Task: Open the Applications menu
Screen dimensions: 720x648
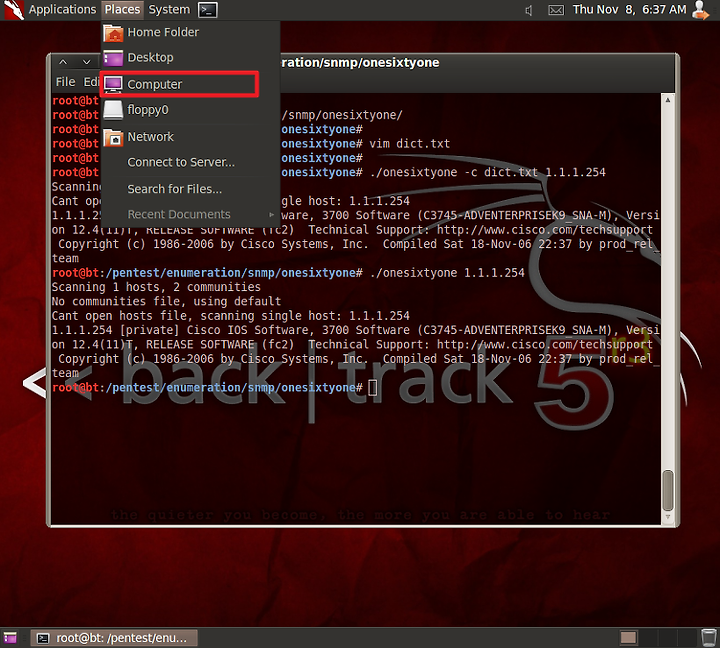Action: coord(62,9)
